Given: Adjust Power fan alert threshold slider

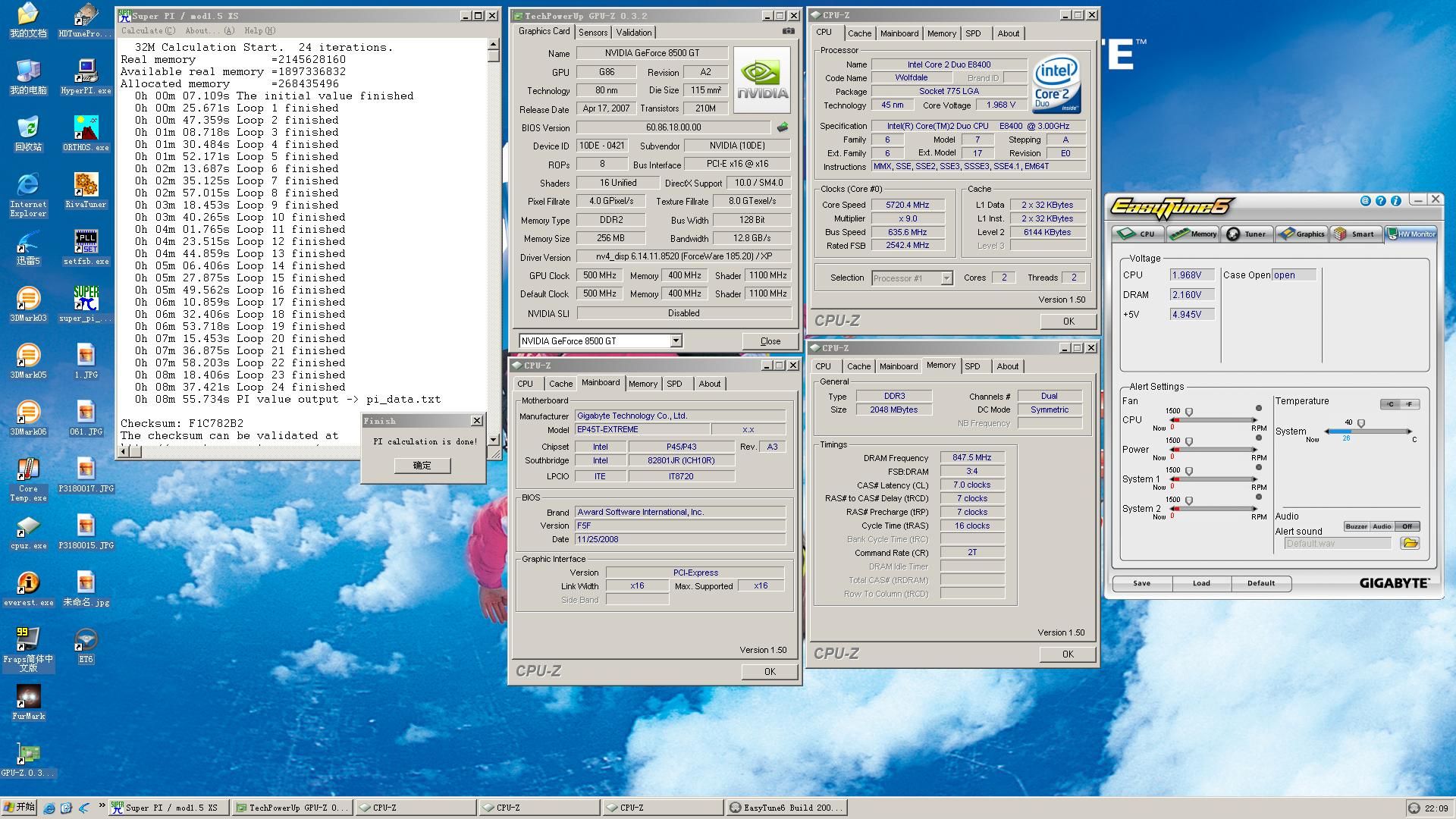Looking at the screenshot, I should pyautogui.click(x=1189, y=442).
